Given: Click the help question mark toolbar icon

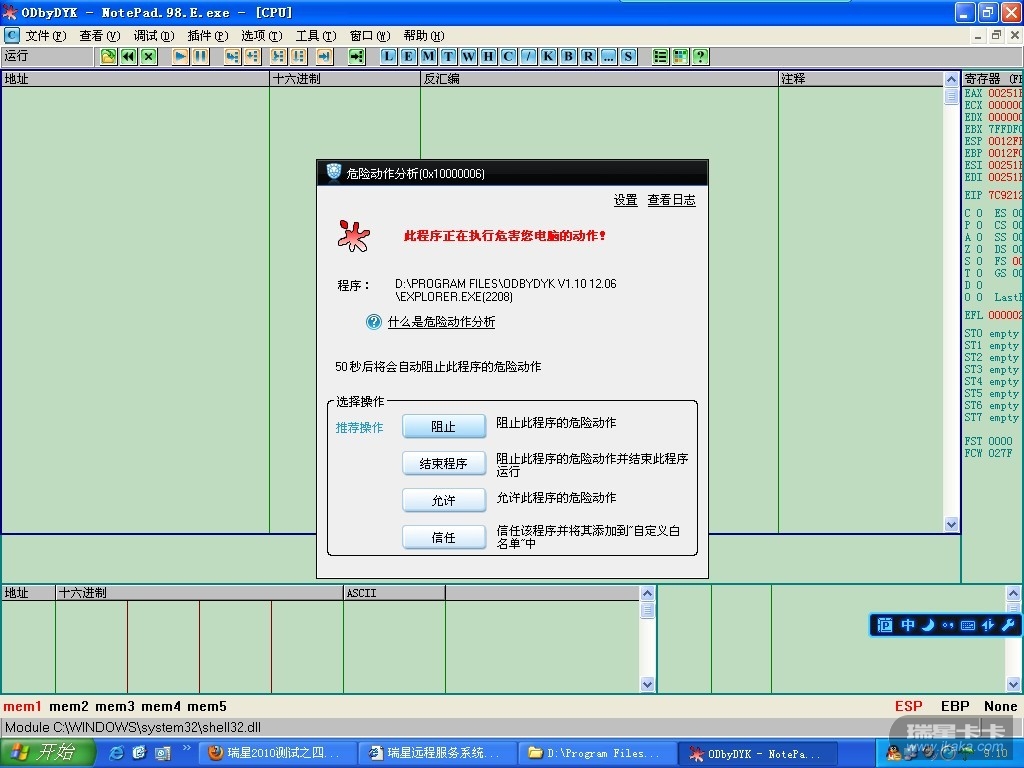Looking at the screenshot, I should [701, 57].
